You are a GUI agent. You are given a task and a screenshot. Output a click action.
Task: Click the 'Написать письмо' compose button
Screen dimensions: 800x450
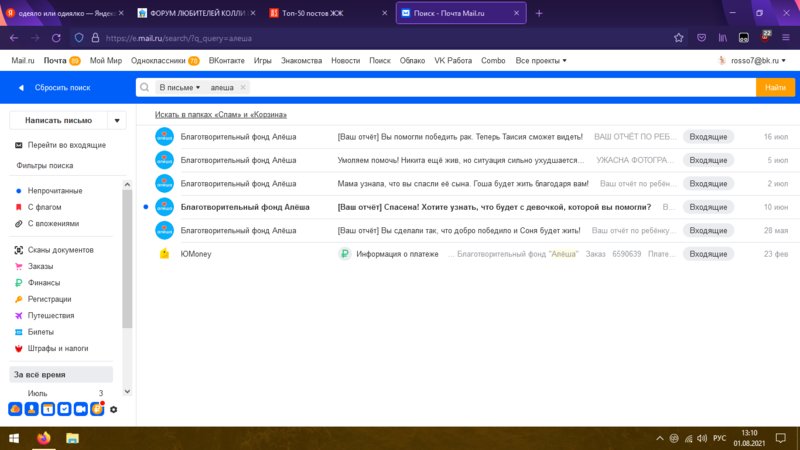tap(59, 120)
